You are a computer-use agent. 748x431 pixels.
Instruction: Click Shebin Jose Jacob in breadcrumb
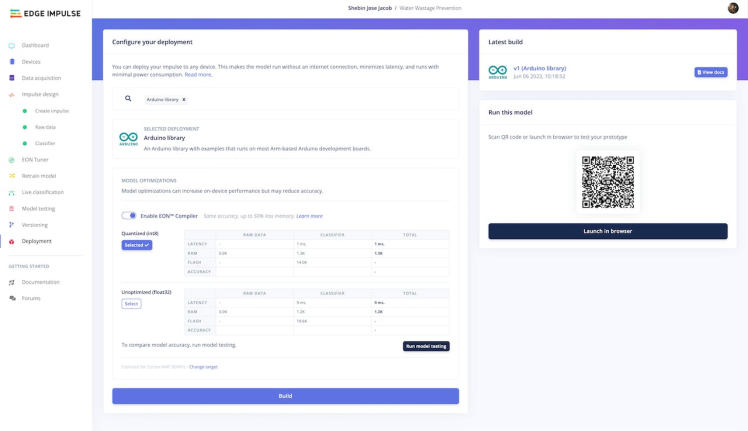pos(370,8)
